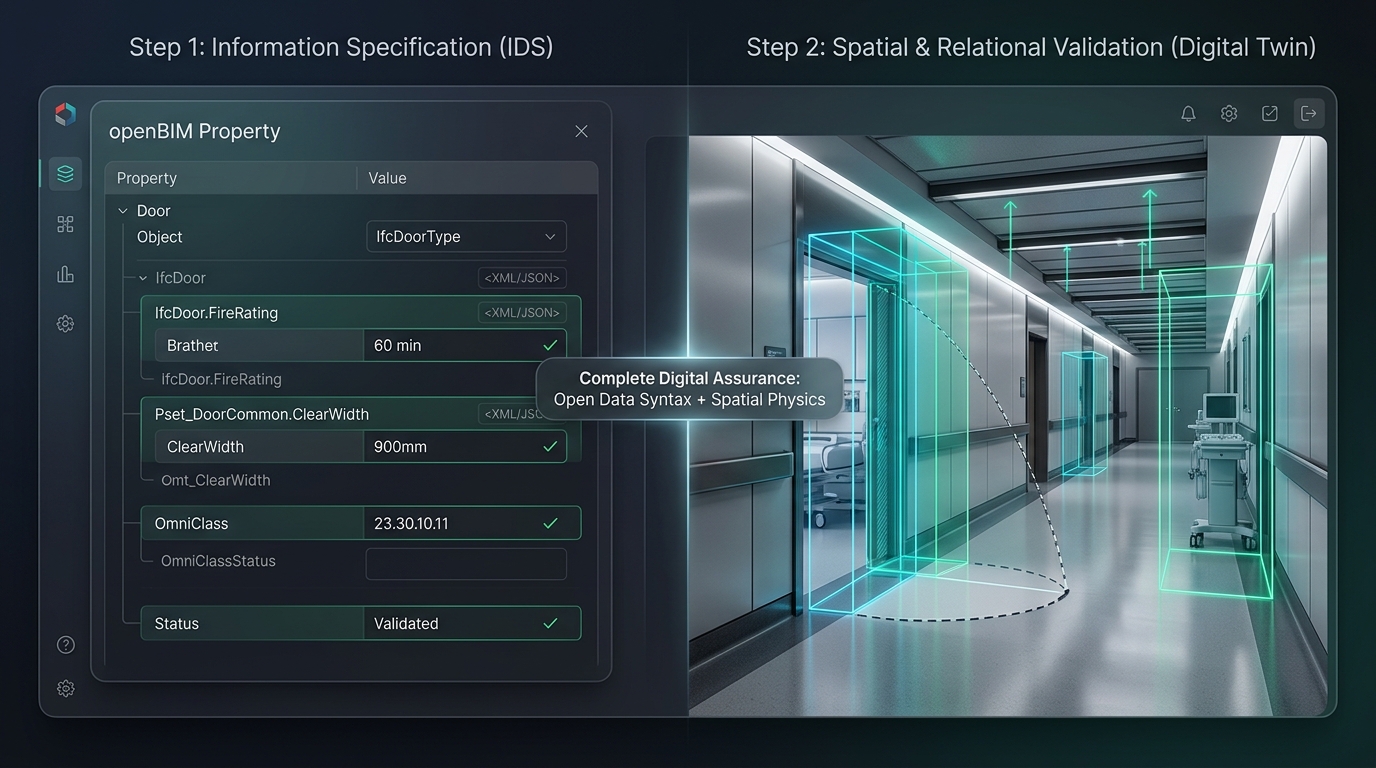Open the checklist icon in the top bar
The height and width of the screenshot is (768, 1376).
[x=1269, y=114]
